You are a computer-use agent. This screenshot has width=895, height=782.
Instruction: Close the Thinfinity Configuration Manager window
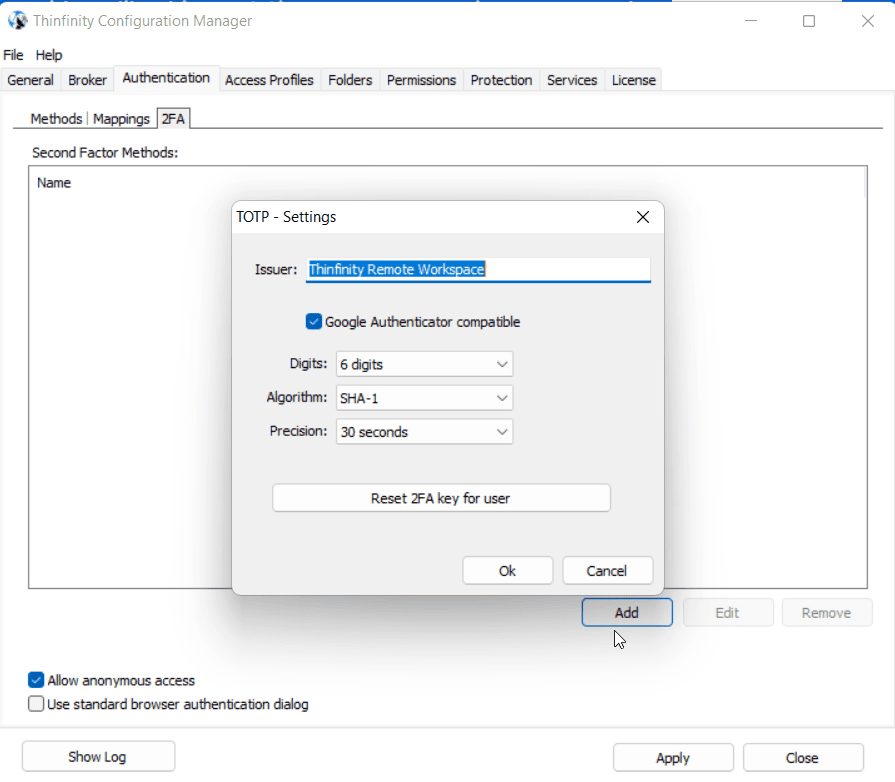point(868,21)
